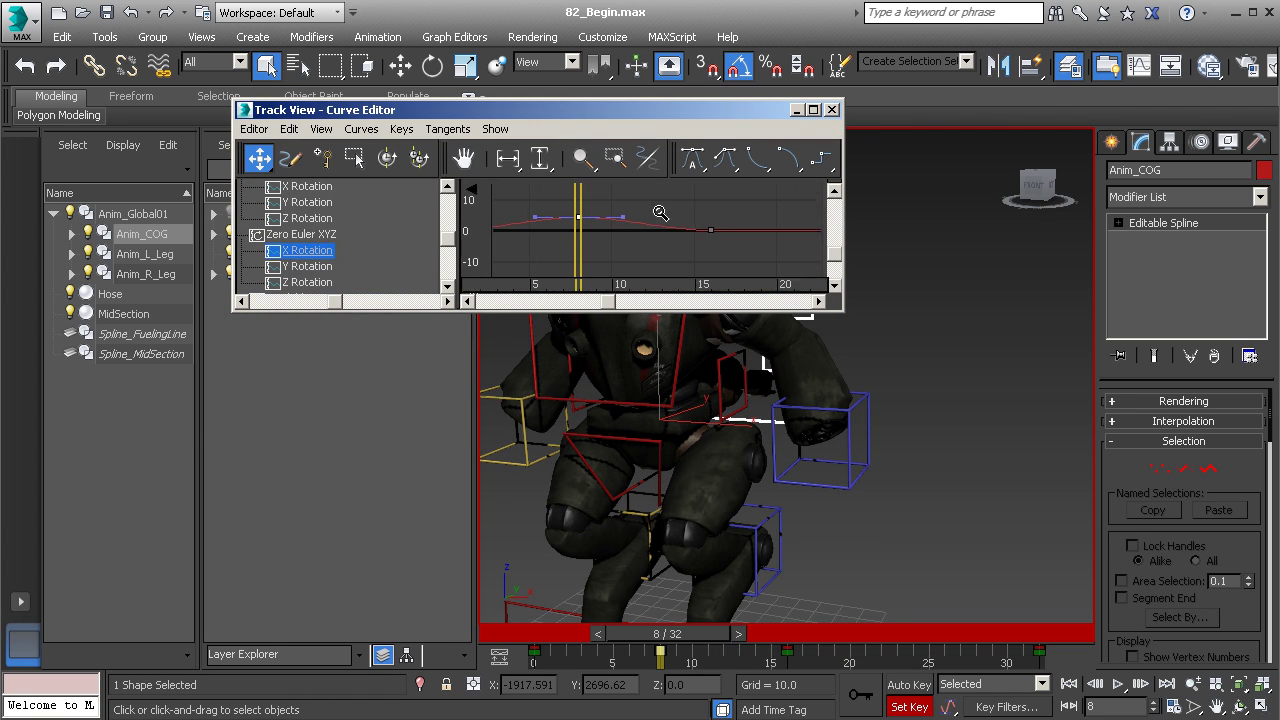
Task: Open the Motion panel tab
Action: click(x=1199, y=142)
